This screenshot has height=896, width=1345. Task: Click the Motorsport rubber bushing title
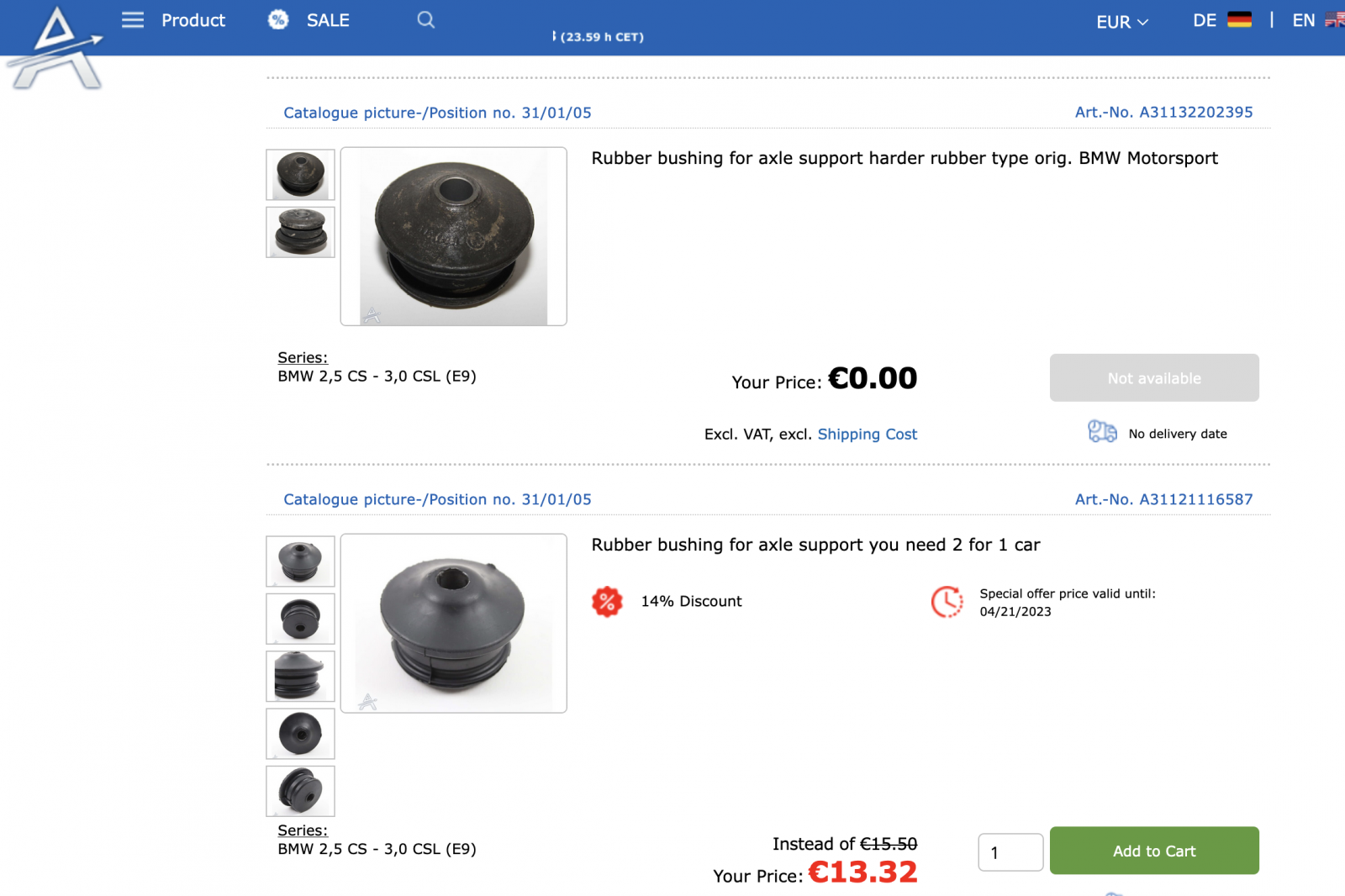(905, 158)
